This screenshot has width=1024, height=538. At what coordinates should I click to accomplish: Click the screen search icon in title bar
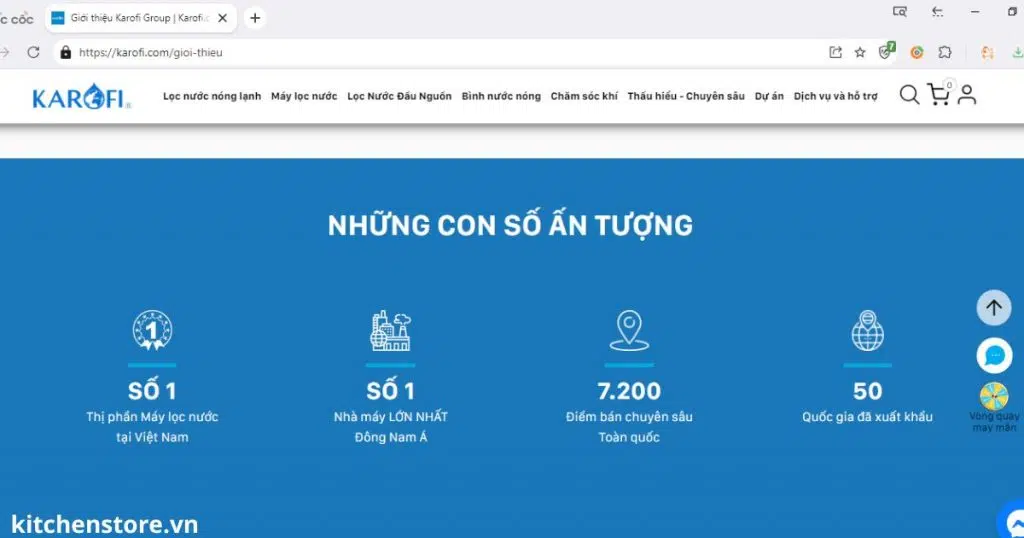(x=900, y=12)
